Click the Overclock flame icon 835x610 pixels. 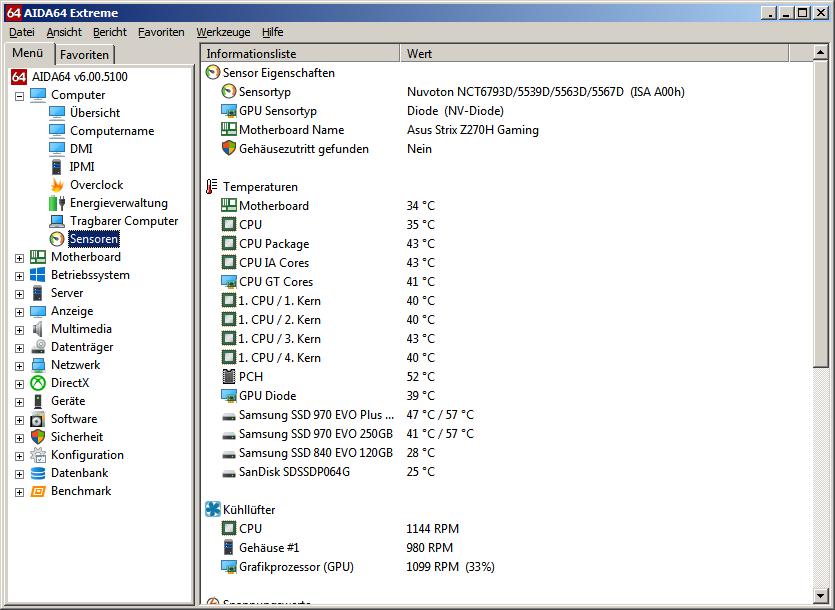coord(57,185)
